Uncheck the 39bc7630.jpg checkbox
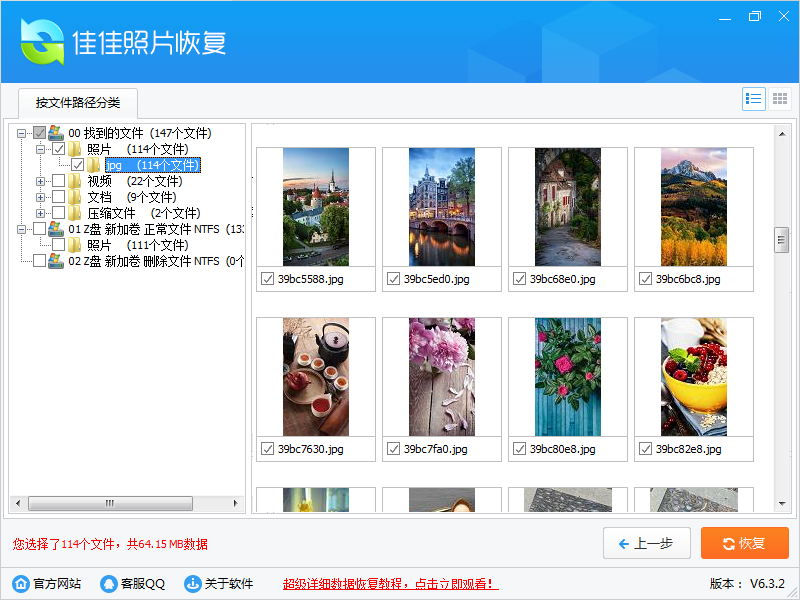Screen dimensions: 800x600 click(x=267, y=448)
